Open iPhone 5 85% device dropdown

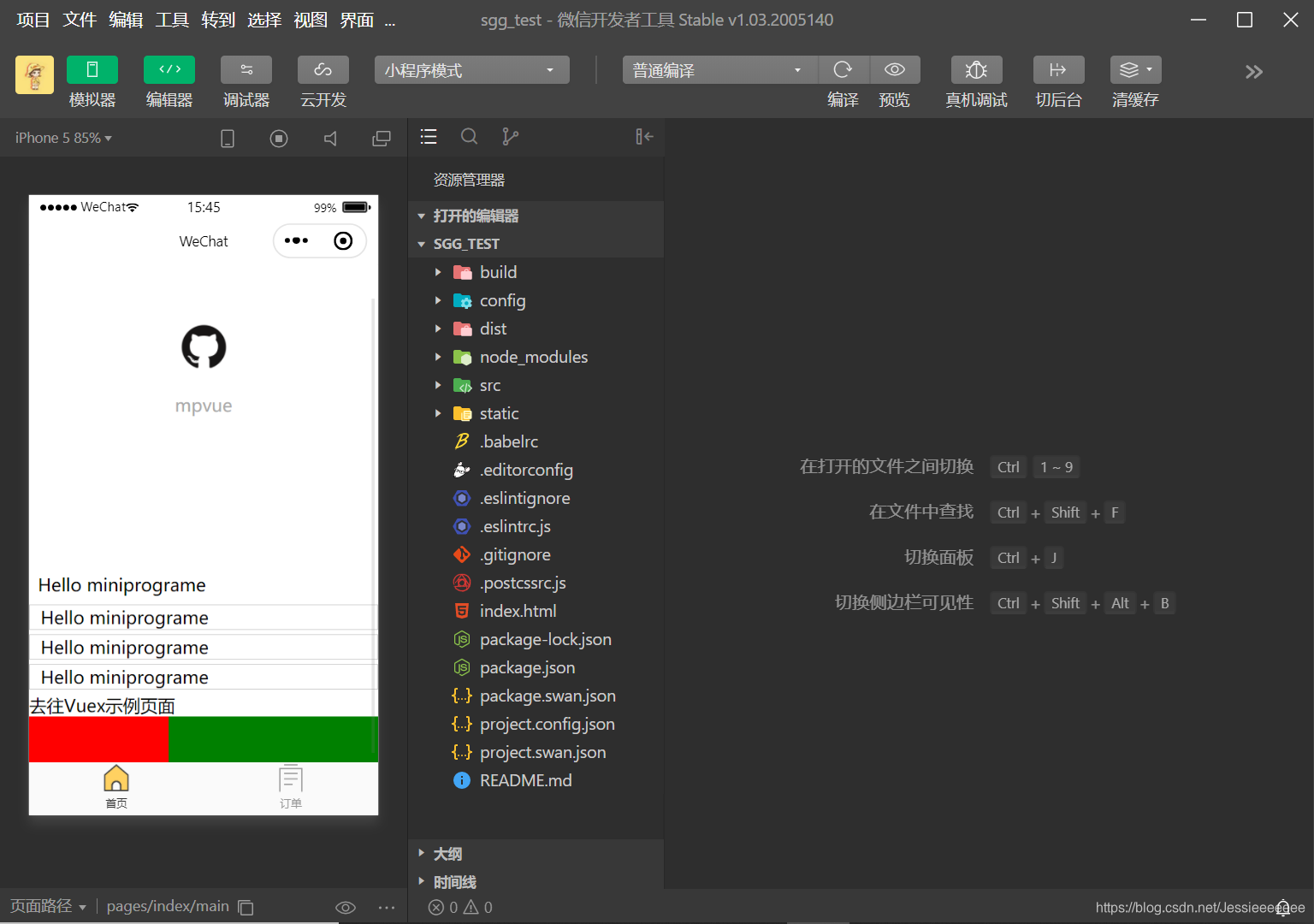click(63, 138)
